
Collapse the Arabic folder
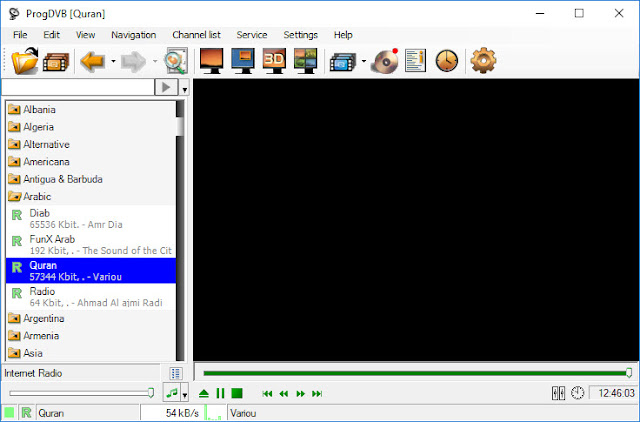click(14, 197)
